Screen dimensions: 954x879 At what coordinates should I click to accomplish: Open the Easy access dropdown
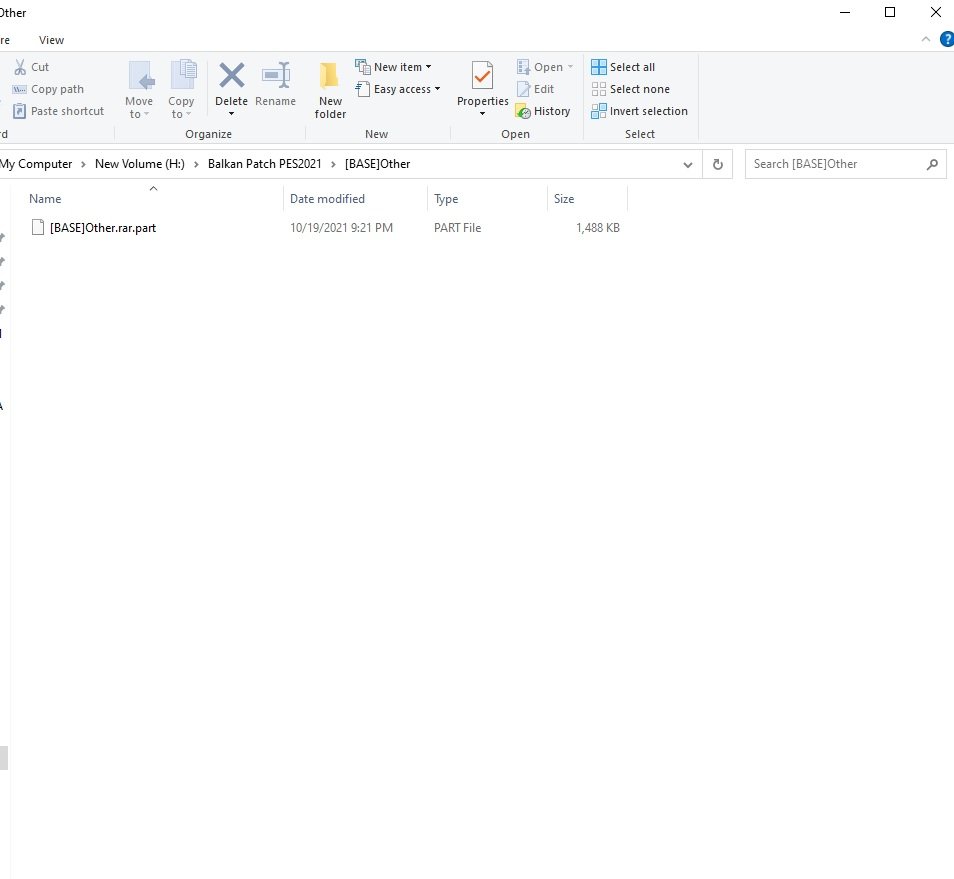tap(398, 89)
